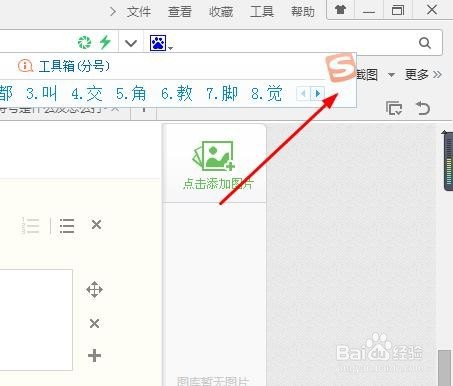Click the green lightning speed-mode icon
The width and height of the screenshot is (453, 386).
tap(105, 42)
